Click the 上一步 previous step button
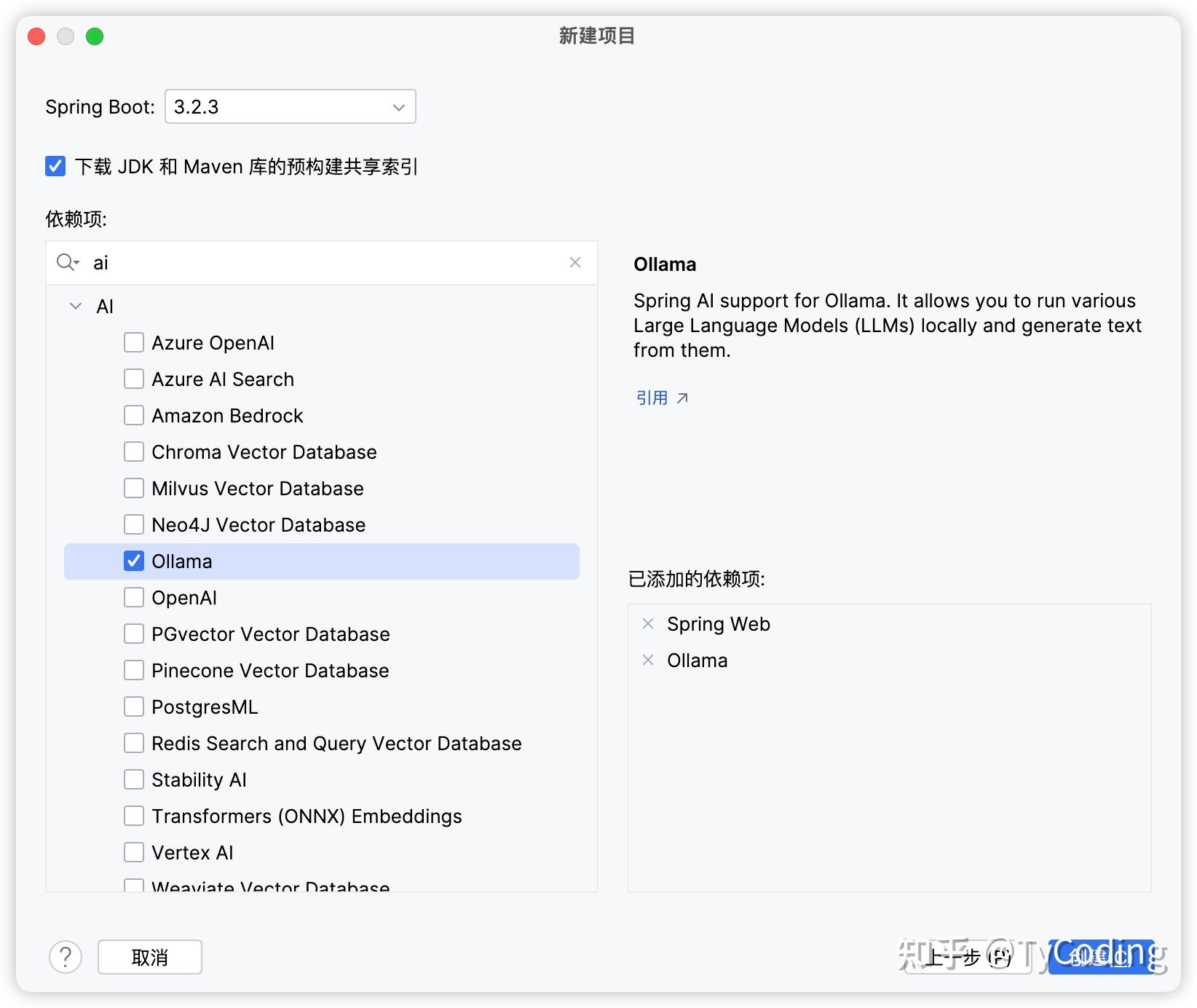The image size is (1197, 1008). [x=965, y=957]
